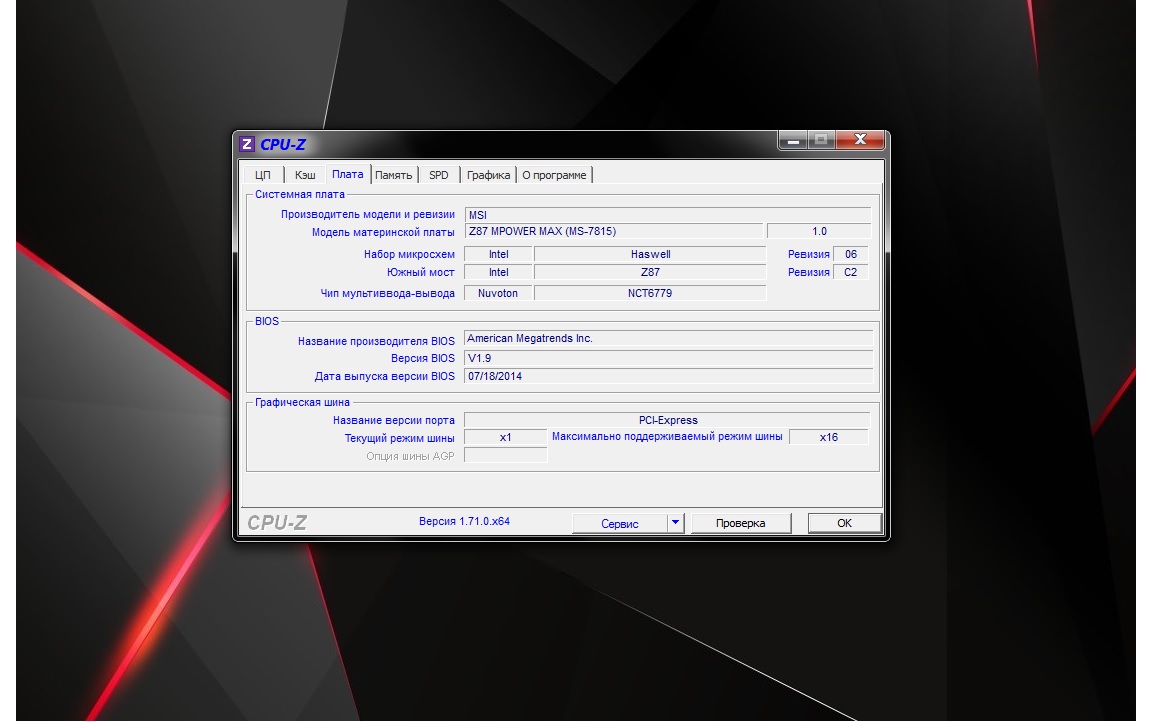Switch to the Кэш tab

(x=305, y=175)
